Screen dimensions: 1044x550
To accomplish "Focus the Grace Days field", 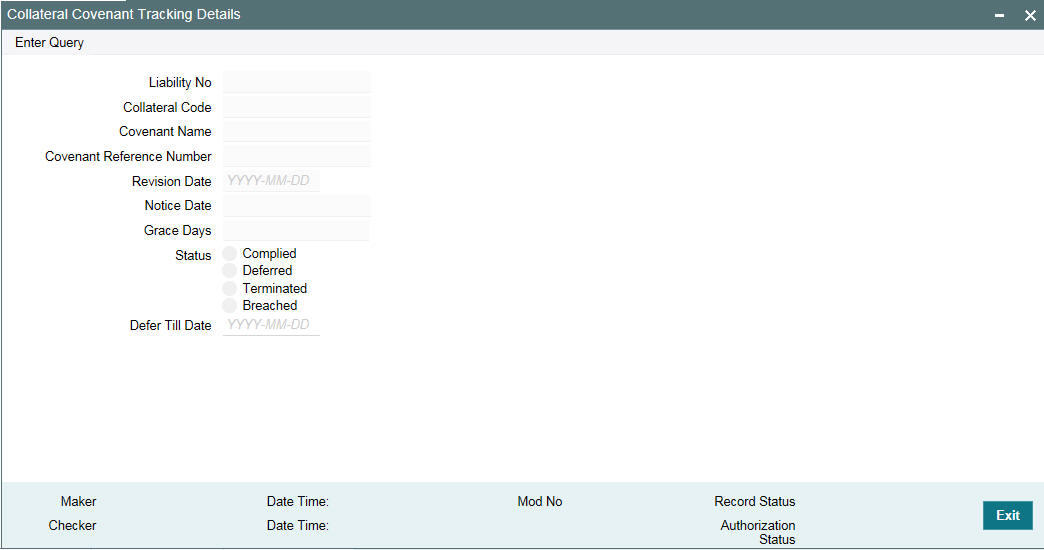I will (x=296, y=230).
